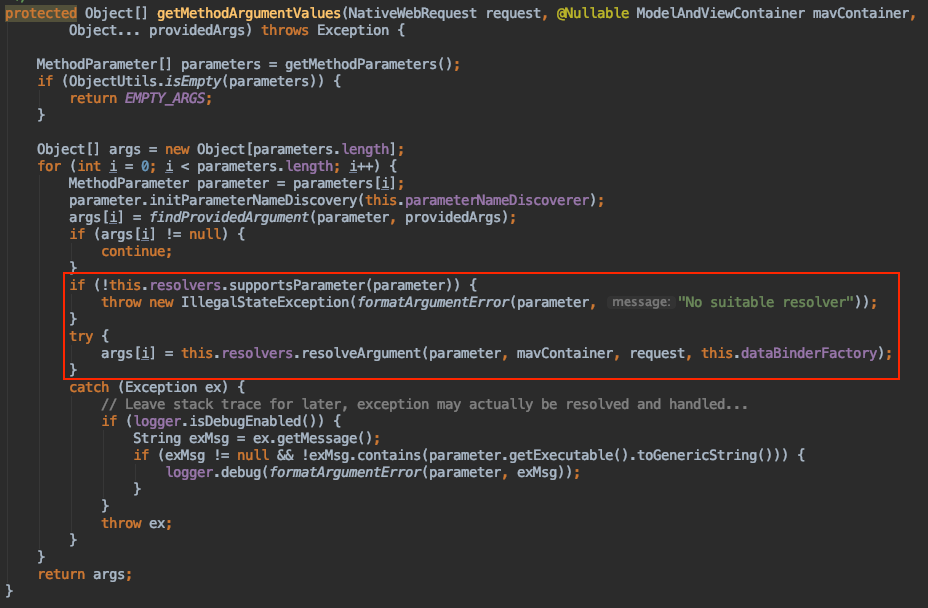Click toGenericString() call
Viewport: 928px width, 608px height.
coord(705,455)
